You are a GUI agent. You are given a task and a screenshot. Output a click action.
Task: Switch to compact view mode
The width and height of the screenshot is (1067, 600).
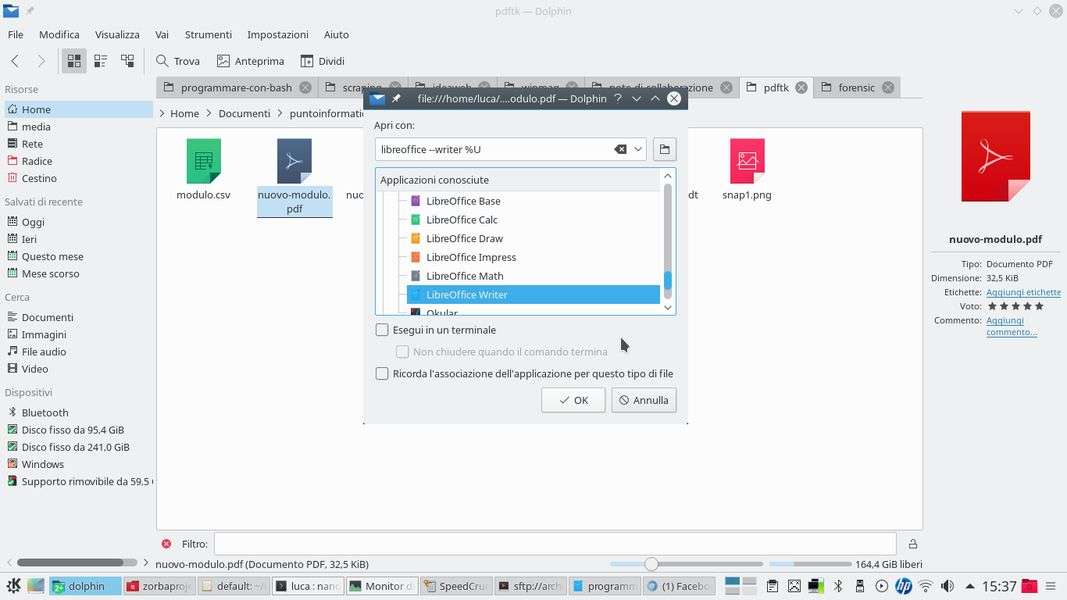(101, 61)
